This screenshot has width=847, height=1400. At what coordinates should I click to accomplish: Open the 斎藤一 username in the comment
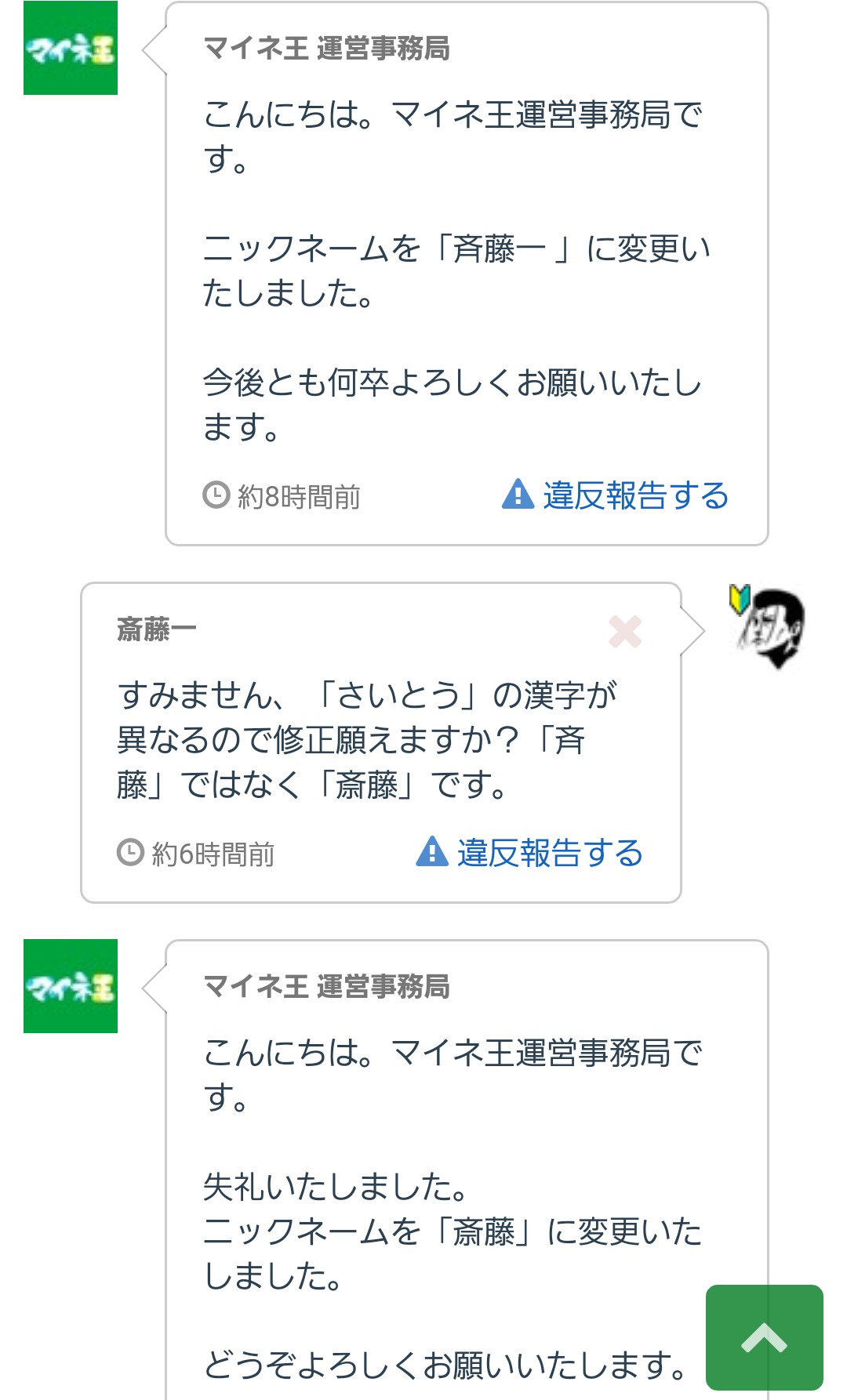(156, 629)
